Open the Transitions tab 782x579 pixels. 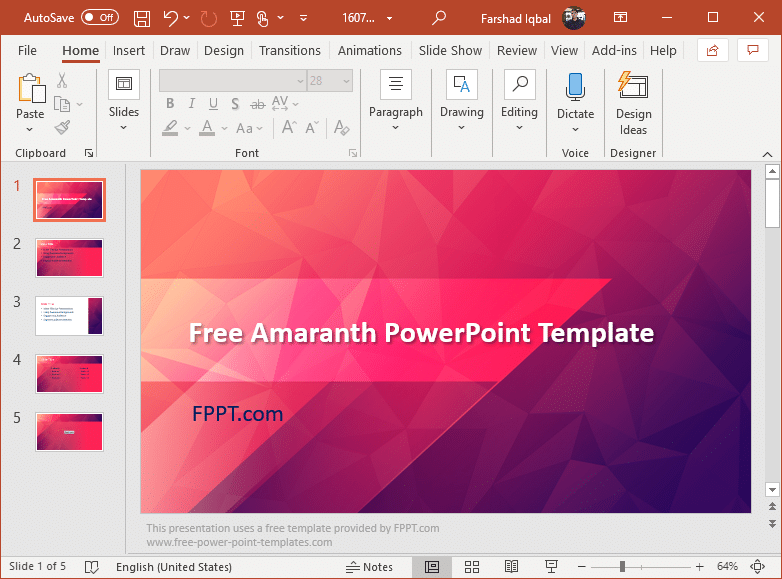(290, 50)
